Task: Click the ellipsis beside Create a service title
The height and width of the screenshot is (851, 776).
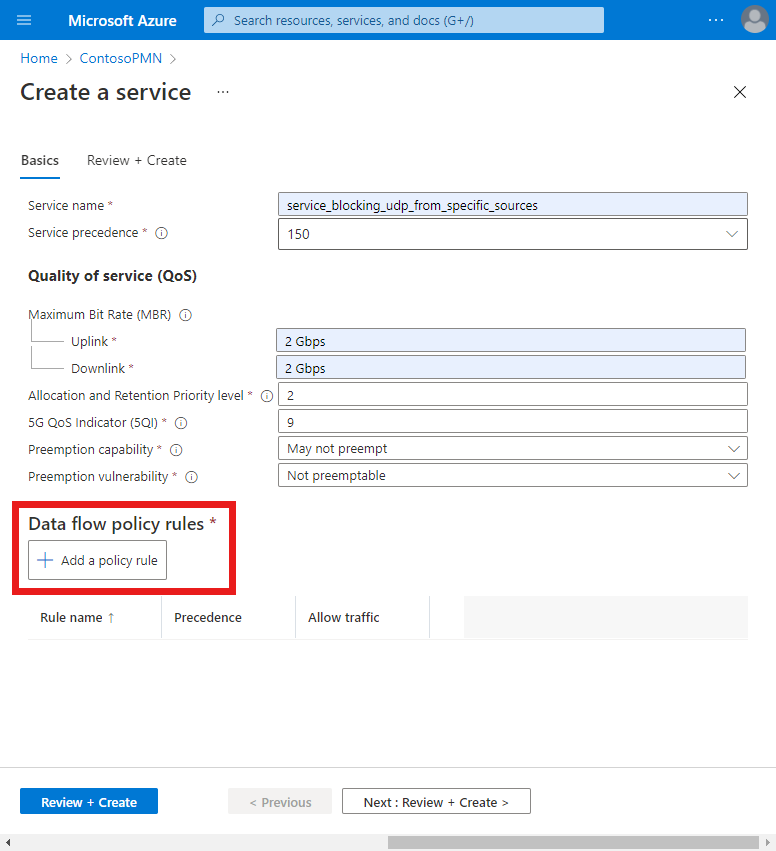Action: click(222, 92)
